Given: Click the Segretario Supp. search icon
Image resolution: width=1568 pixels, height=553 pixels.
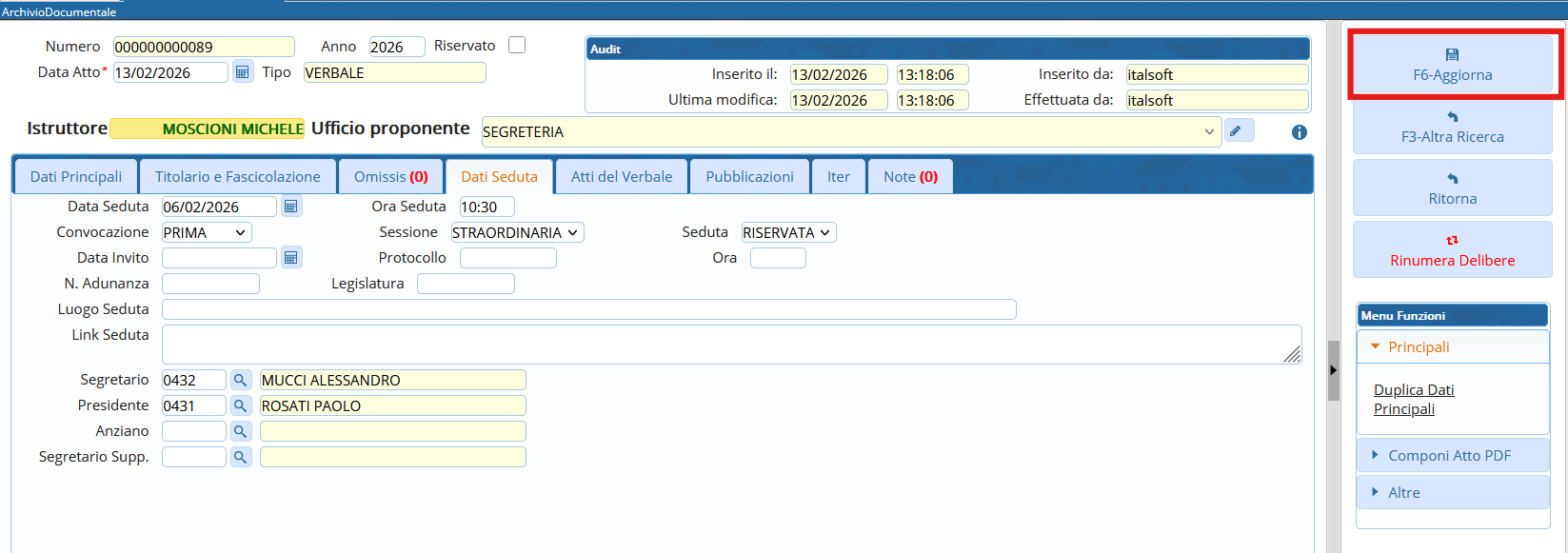Looking at the screenshot, I should pos(241,457).
